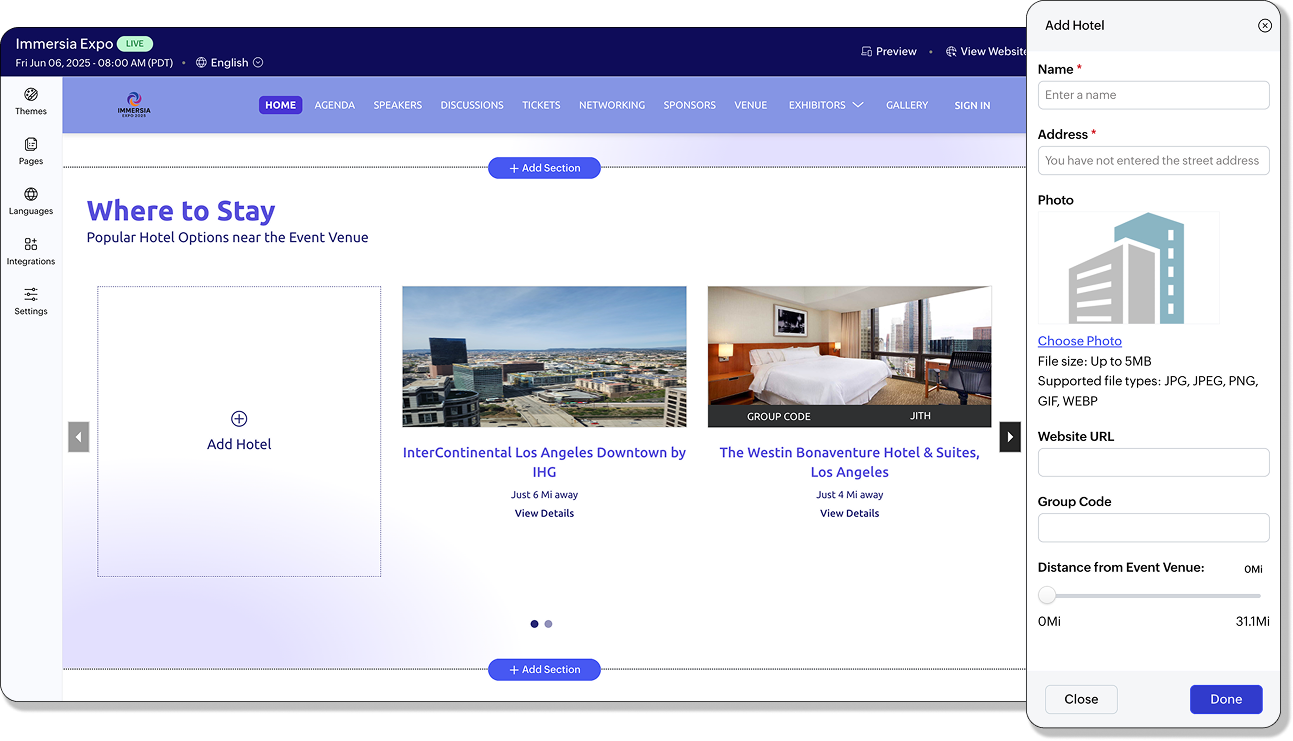1293x741 pixels.
Task: Show previous hotels with left carousel arrow
Action: click(79, 437)
